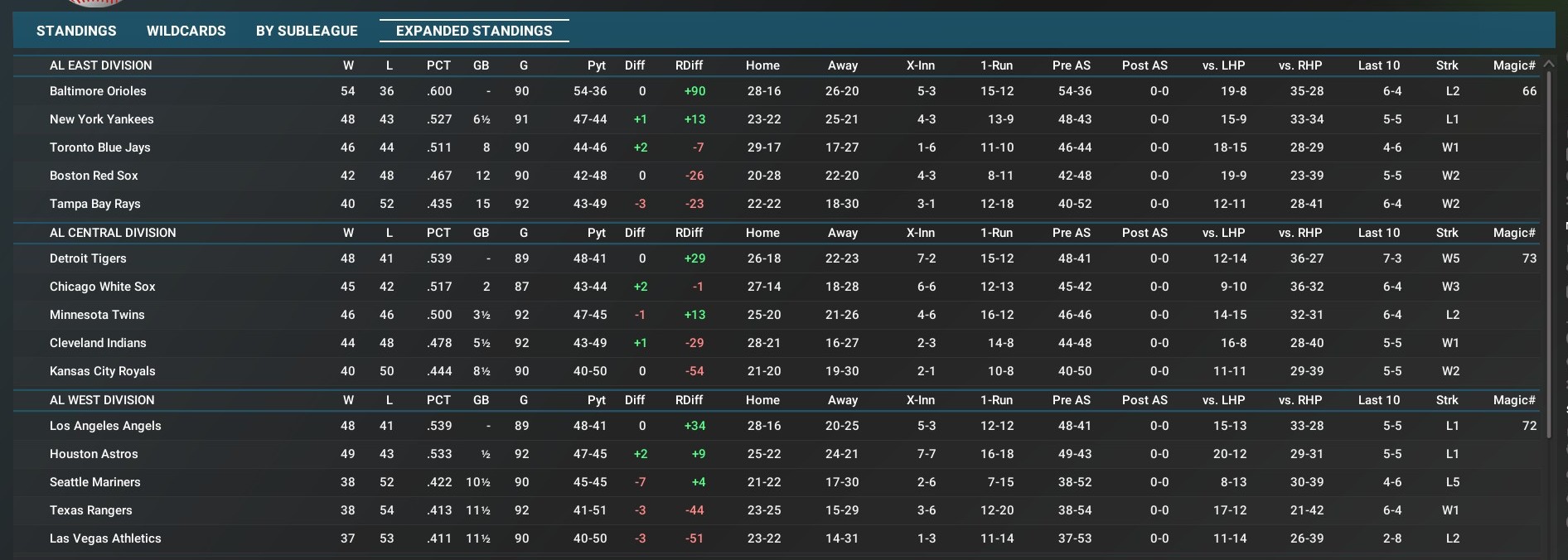This screenshot has width=1568, height=560.
Task: Select the By Subleague tab
Action: coord(307,31)
